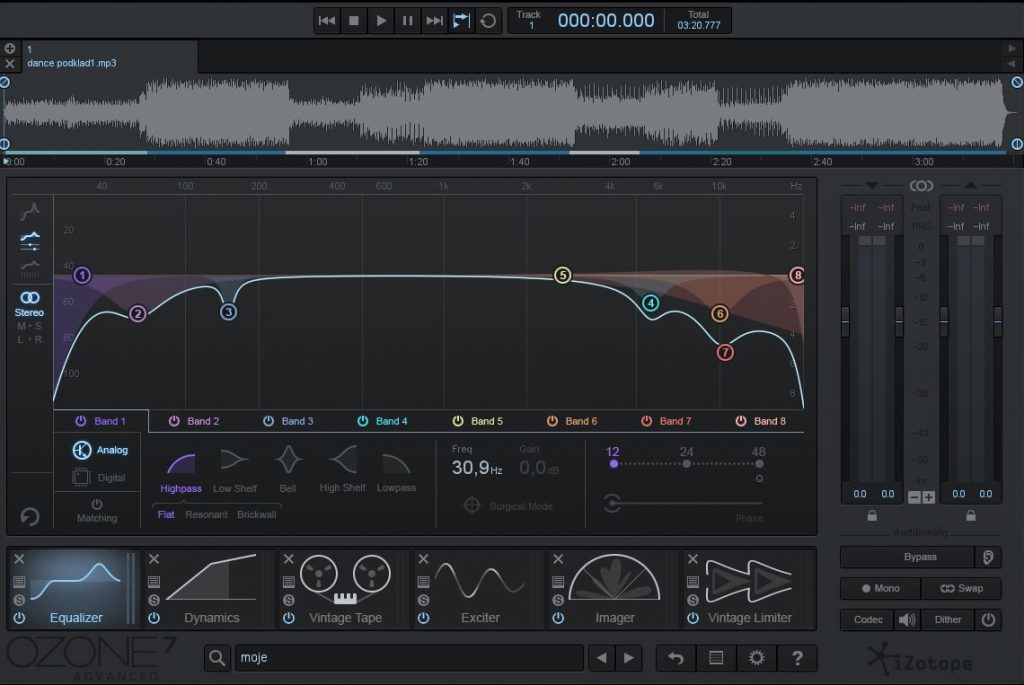
Task: Skip to previous track in transport
Action: 327,21
